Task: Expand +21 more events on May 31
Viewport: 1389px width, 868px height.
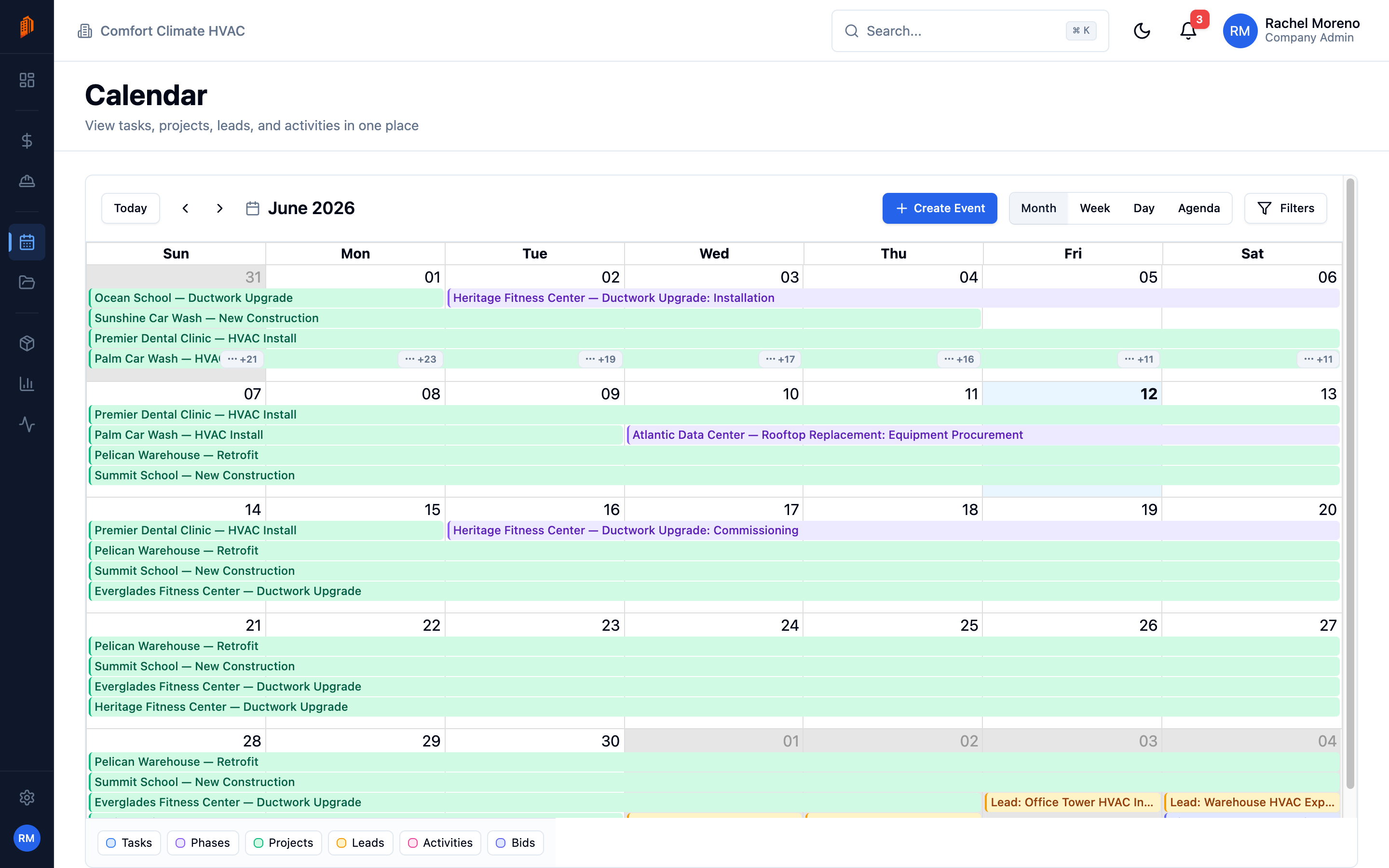Action: [242, 359]
